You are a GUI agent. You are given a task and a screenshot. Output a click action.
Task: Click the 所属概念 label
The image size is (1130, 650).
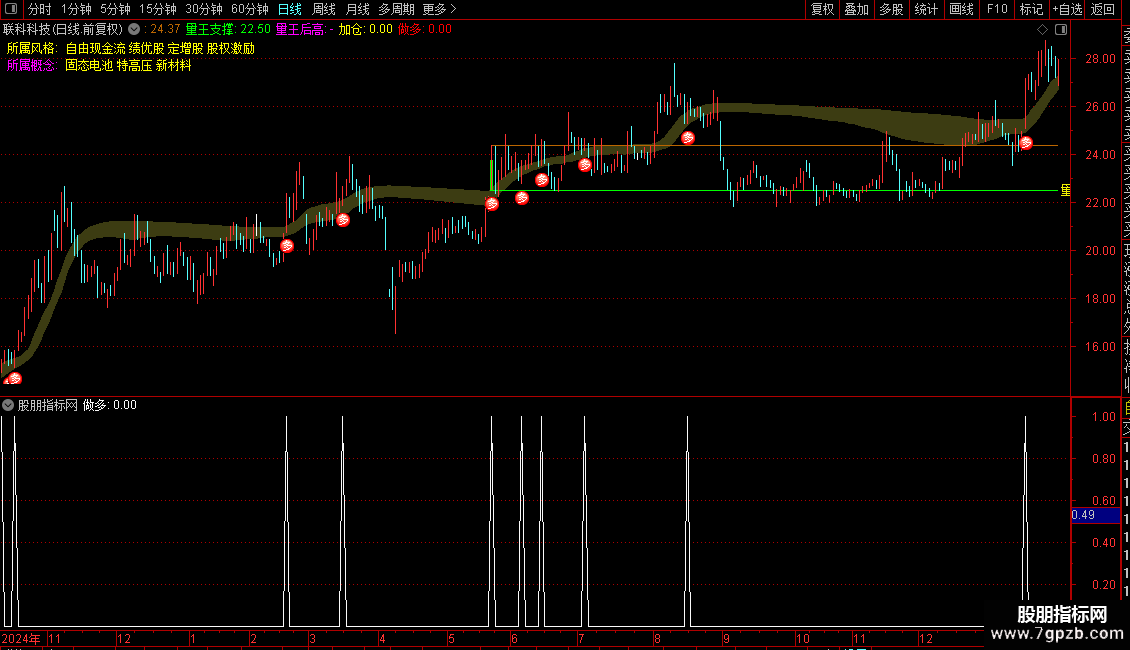point(32,65)
